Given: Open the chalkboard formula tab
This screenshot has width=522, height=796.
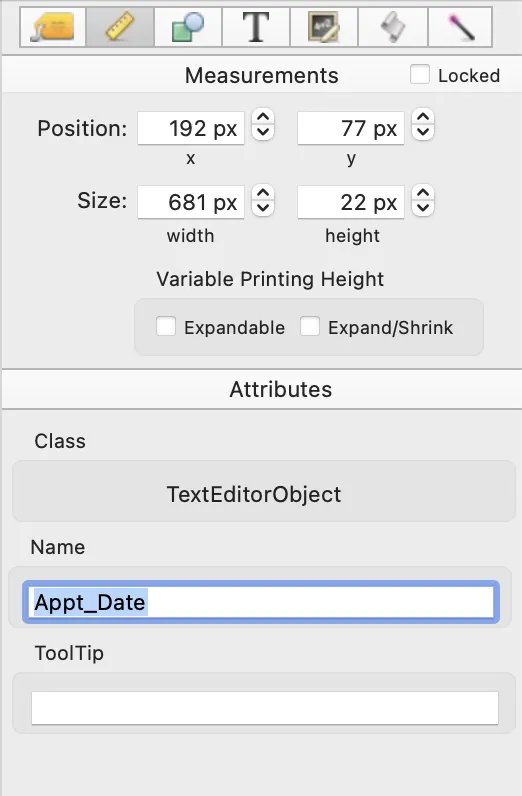Looking at the screenshot, I should click(324, 27).
